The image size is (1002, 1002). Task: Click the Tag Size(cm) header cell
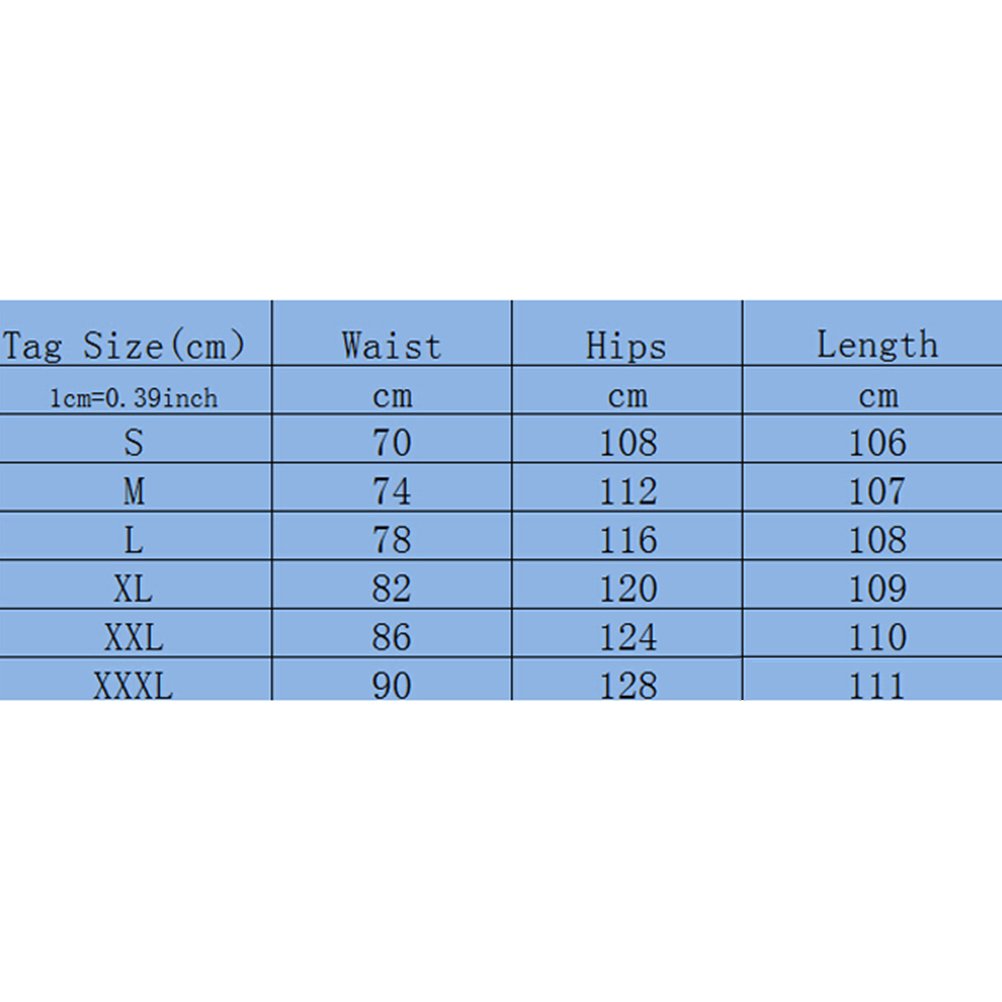[124, 346]
